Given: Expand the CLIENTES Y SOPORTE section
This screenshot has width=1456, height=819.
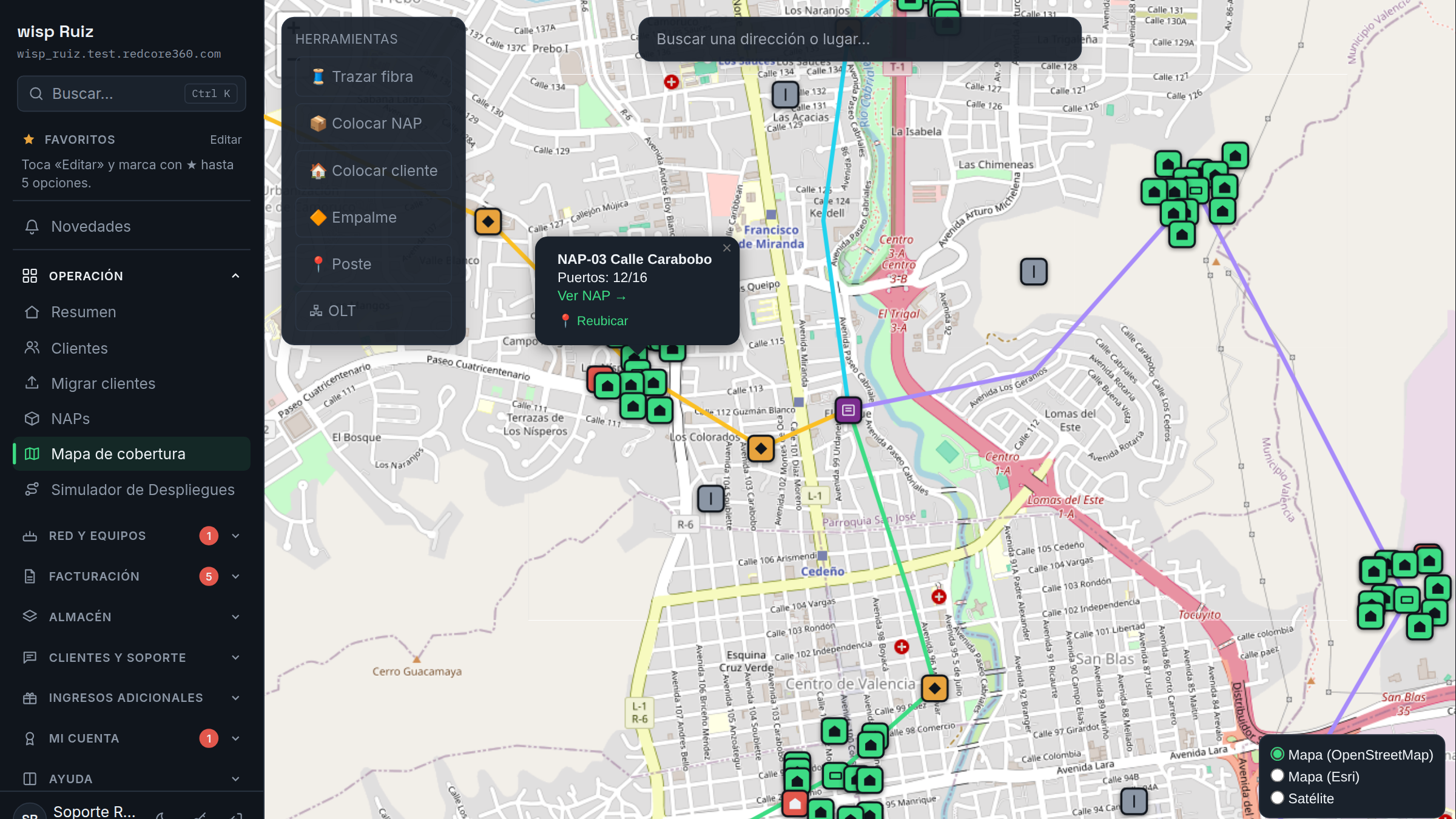Looking at the screenshot, I should (131, 658).
